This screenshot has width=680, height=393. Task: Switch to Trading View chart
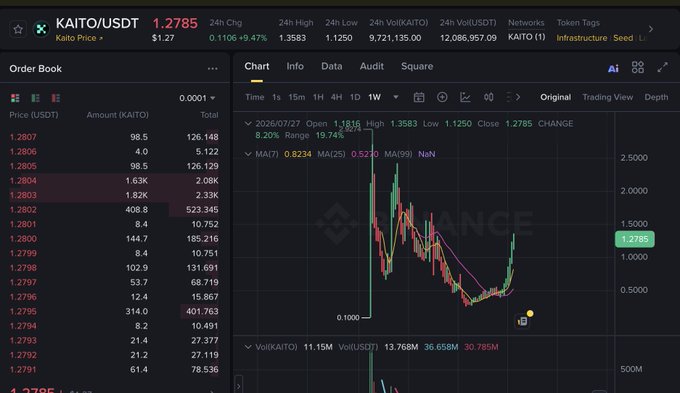608,97
